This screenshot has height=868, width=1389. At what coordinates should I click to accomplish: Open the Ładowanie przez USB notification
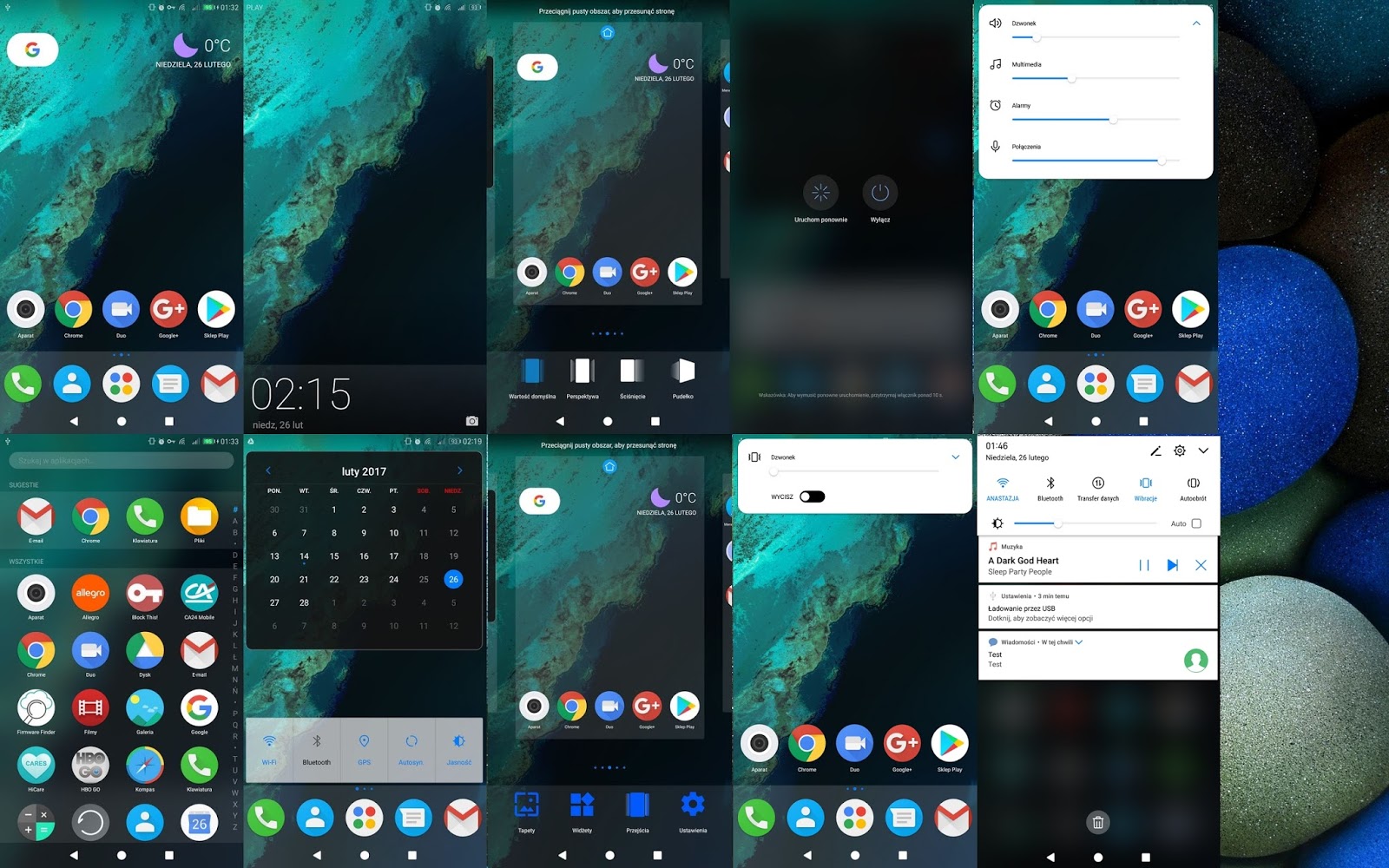tap(1097, 608)
